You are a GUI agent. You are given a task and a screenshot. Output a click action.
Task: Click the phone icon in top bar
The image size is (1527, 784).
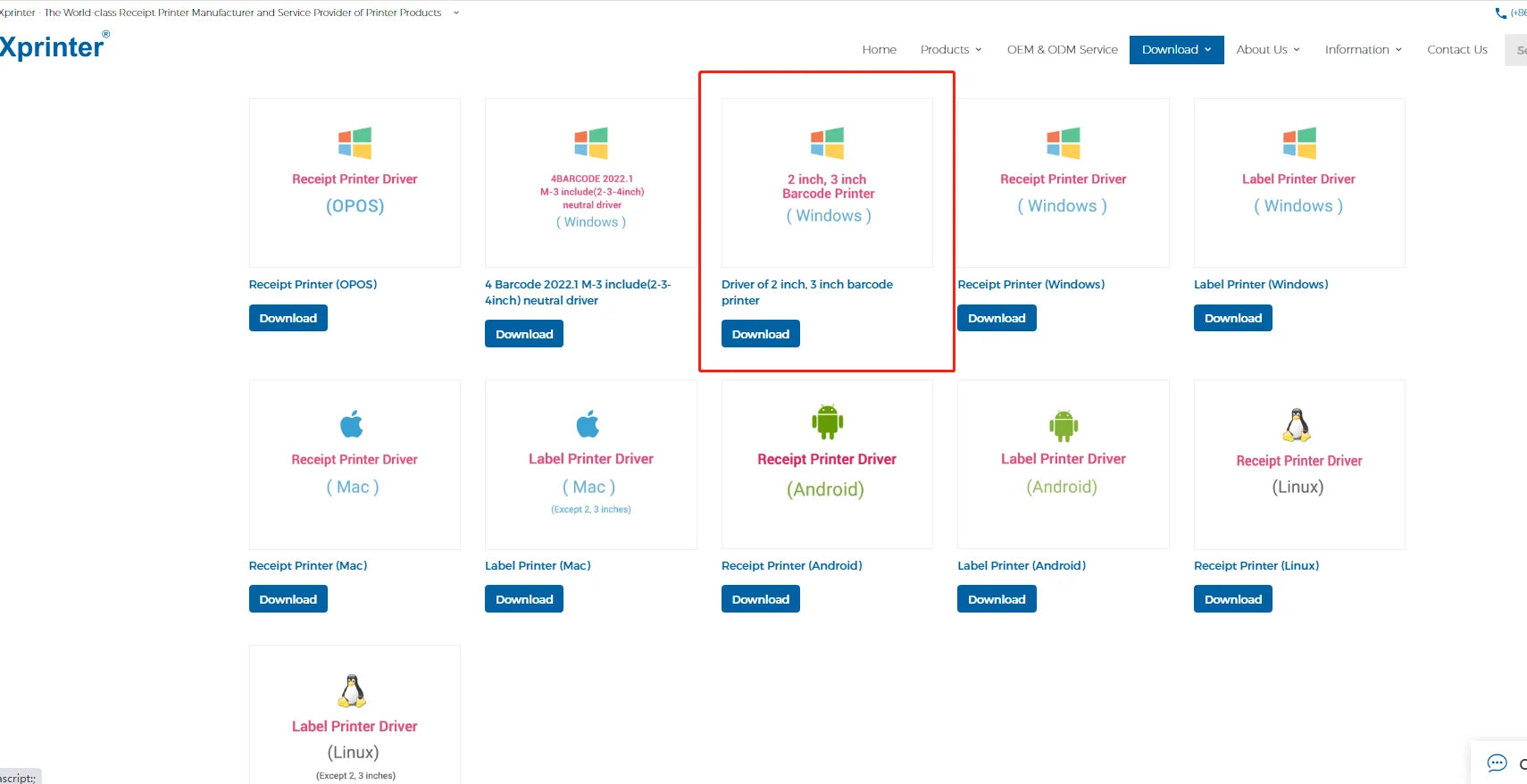pyautogui.click(x=1500, y=13)
